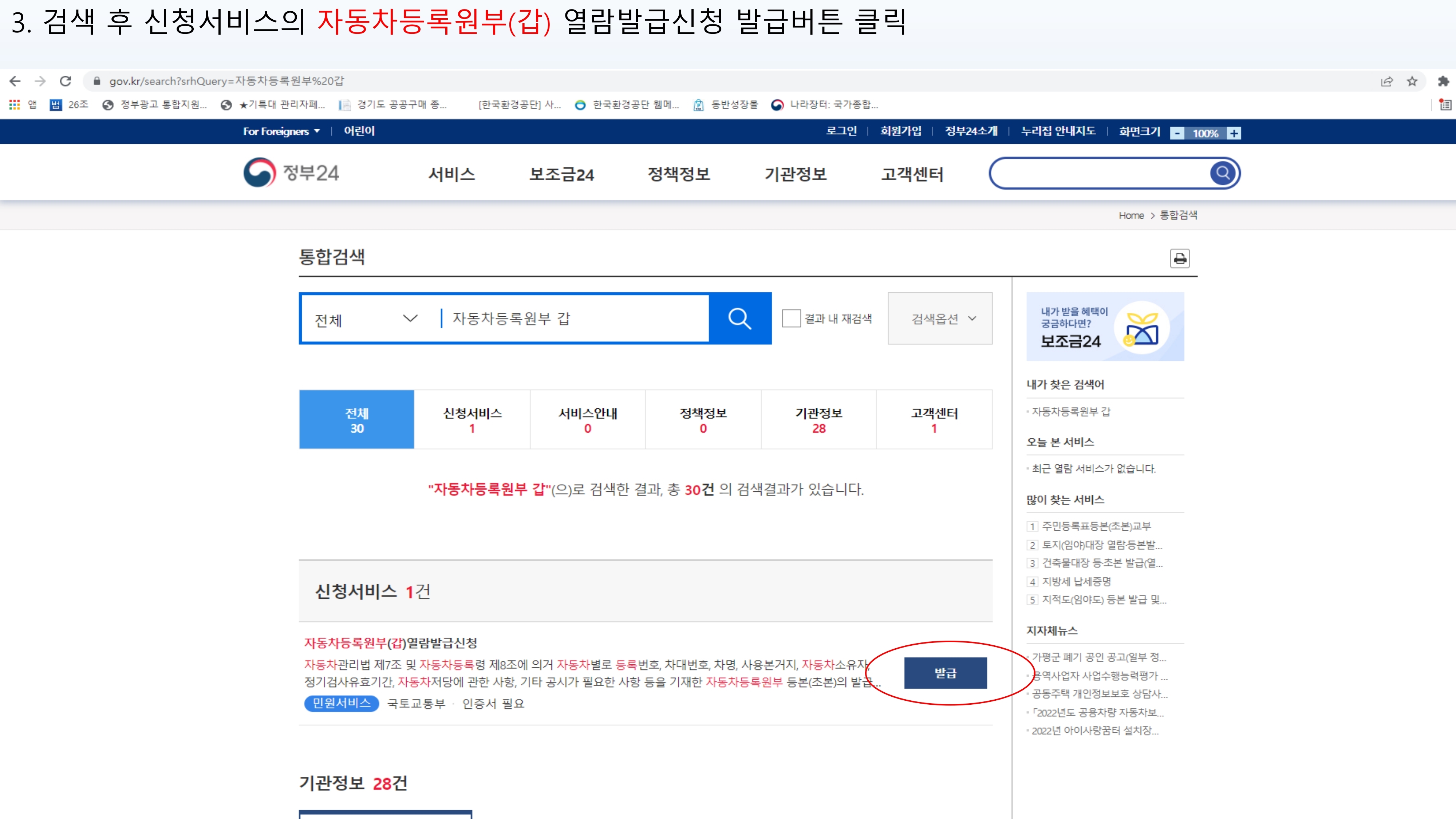
Task: Switch to the 신청서비스 tab
Action: pos(472,419)
